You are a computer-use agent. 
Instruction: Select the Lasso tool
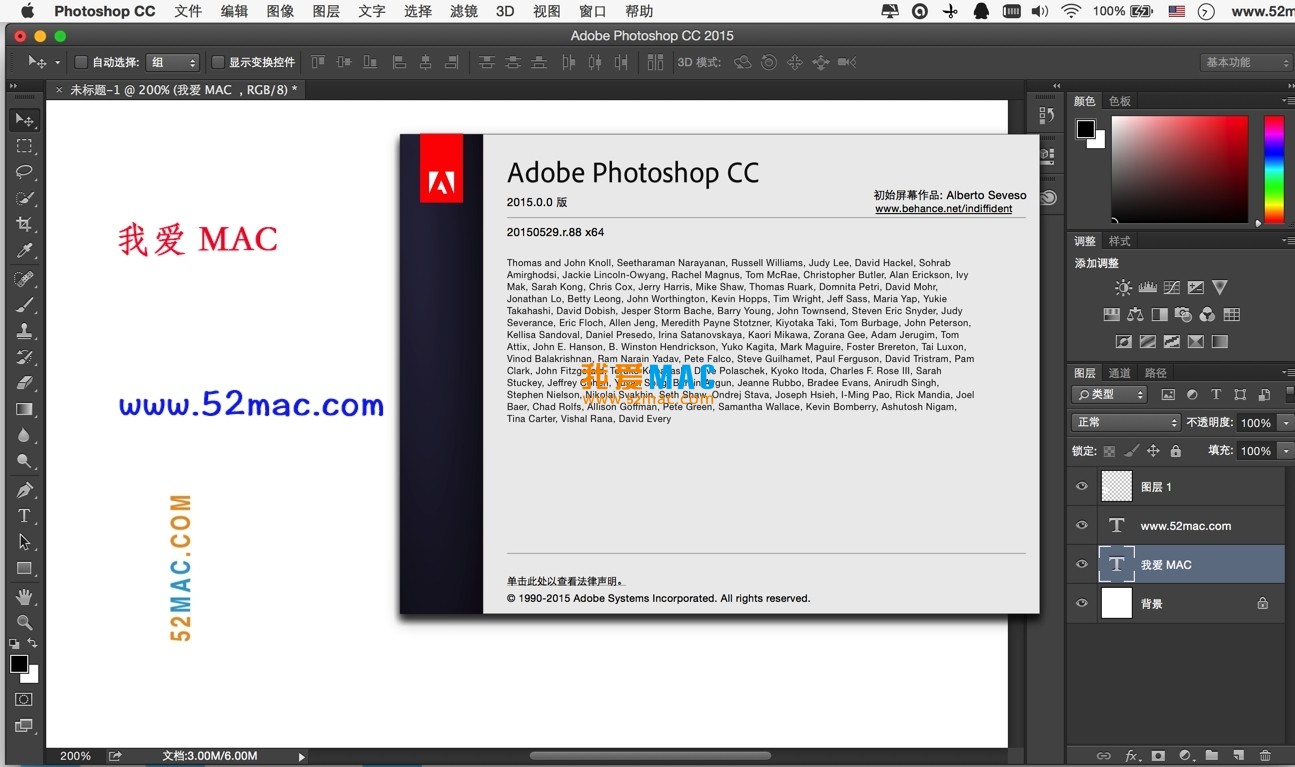coord(24,172)
